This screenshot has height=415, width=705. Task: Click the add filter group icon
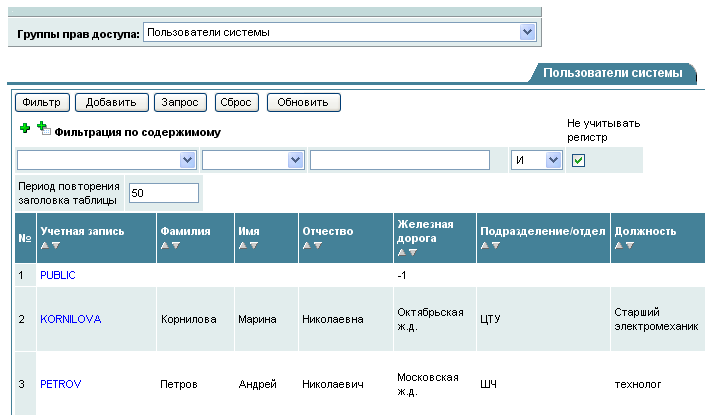[x=44, y=128]
